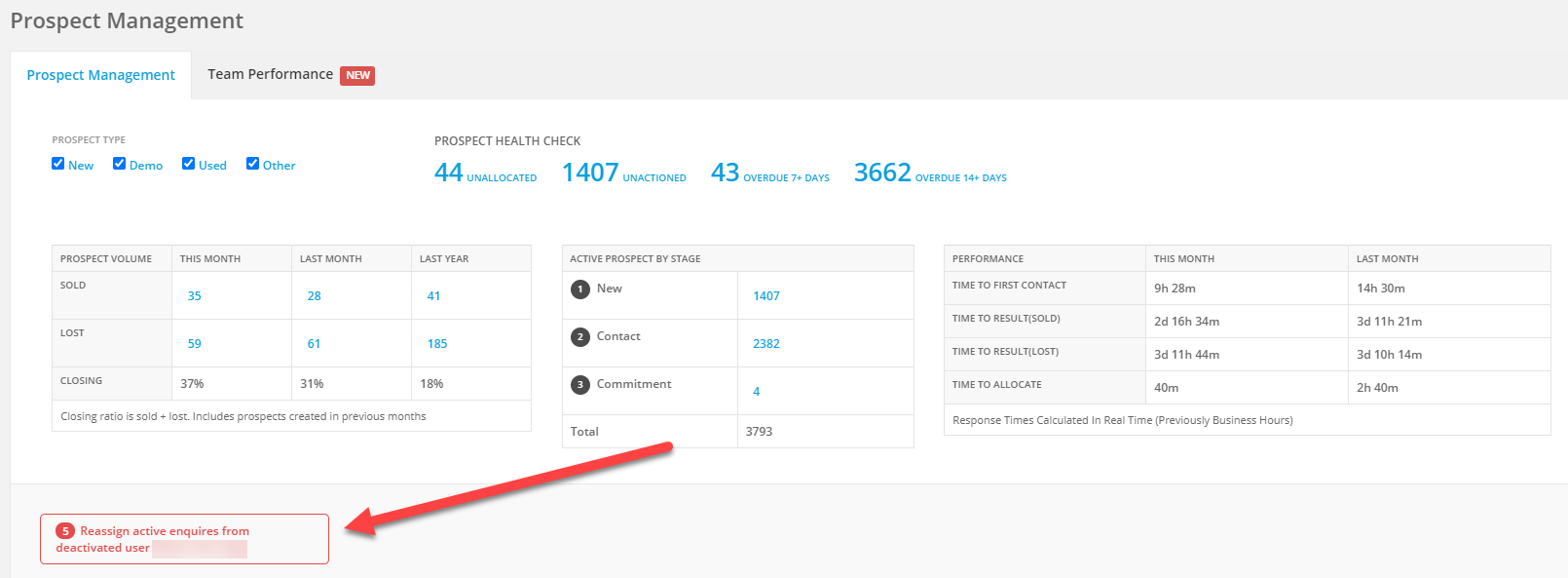1568x578 pixels.
Task: Open the 44 unallocated prospects link
Action: tap(449, 173)
